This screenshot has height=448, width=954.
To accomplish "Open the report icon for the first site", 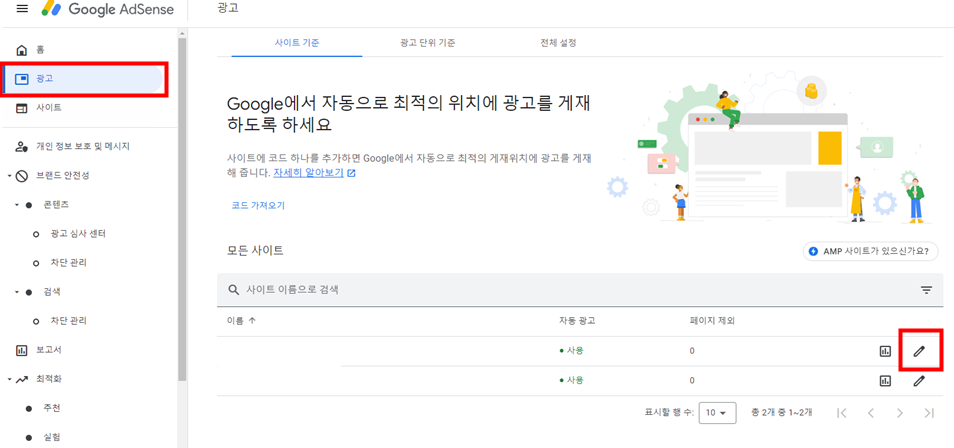I will (x=885, y=351).
